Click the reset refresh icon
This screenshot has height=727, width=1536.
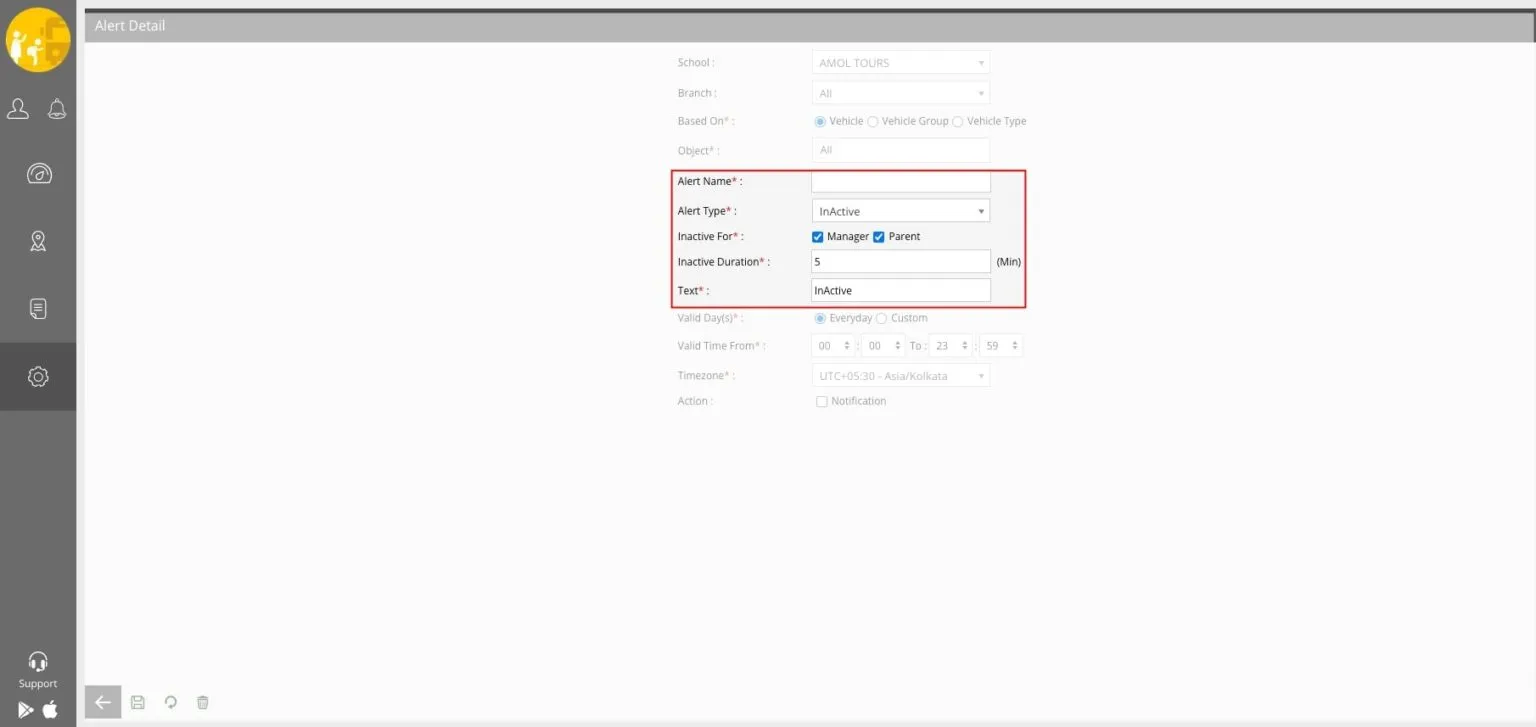click(x=171, y=702)
